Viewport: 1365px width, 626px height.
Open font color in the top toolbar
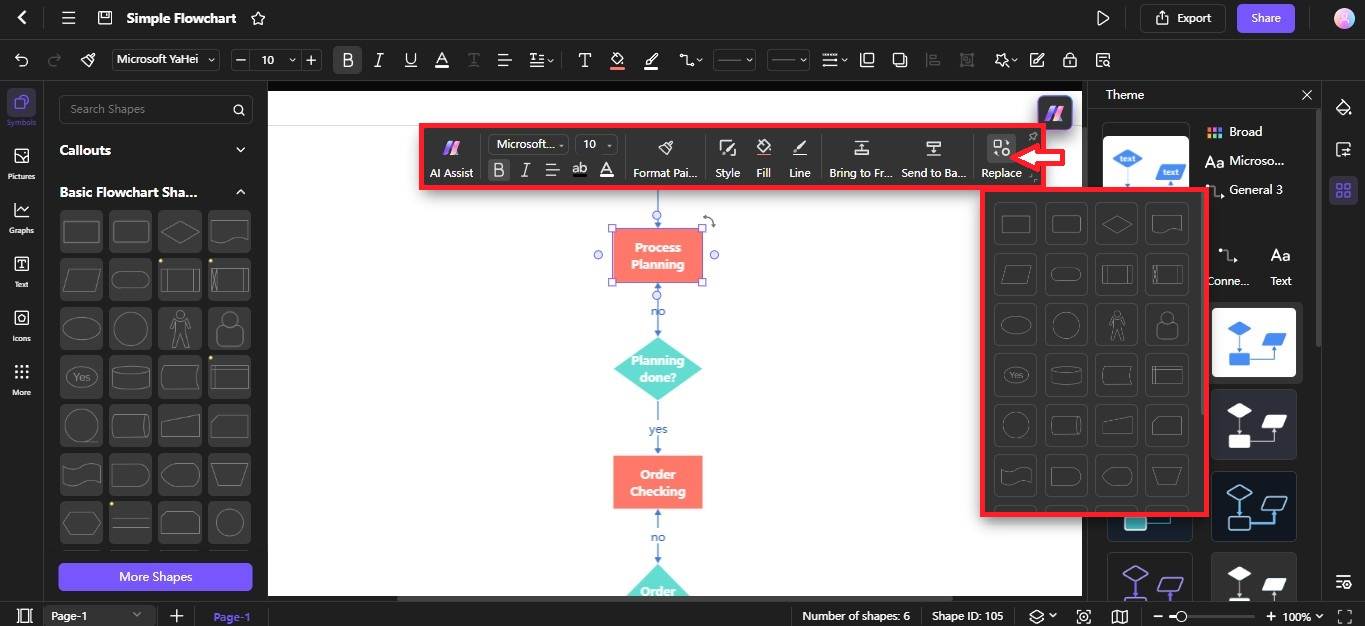(x=441, y=60)
